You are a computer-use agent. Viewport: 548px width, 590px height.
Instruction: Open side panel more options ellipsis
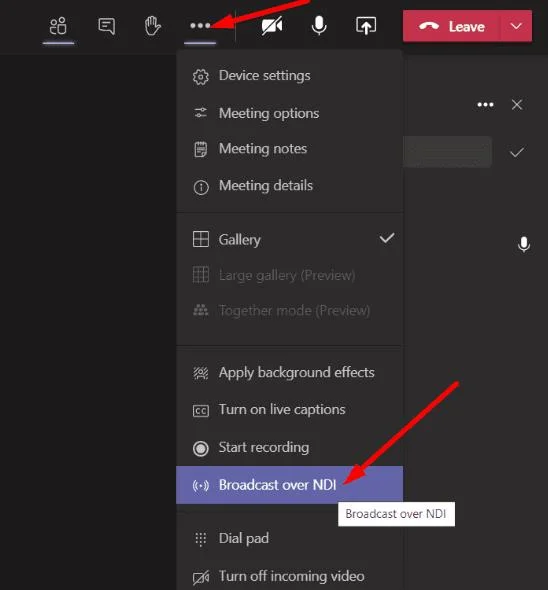(485, 105)
